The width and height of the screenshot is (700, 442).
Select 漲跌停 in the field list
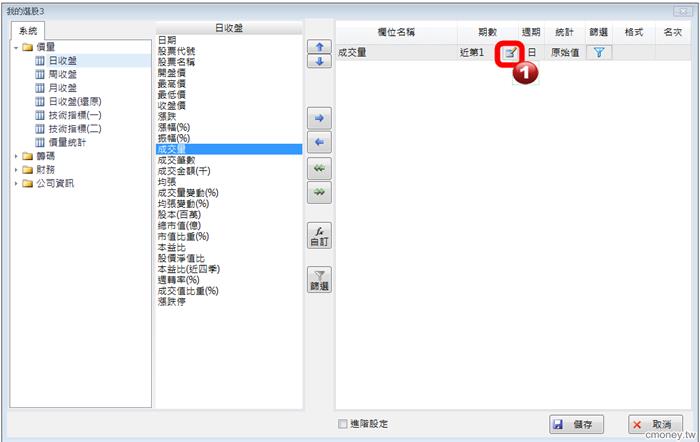pyautogui.click(x=171, y=302)
